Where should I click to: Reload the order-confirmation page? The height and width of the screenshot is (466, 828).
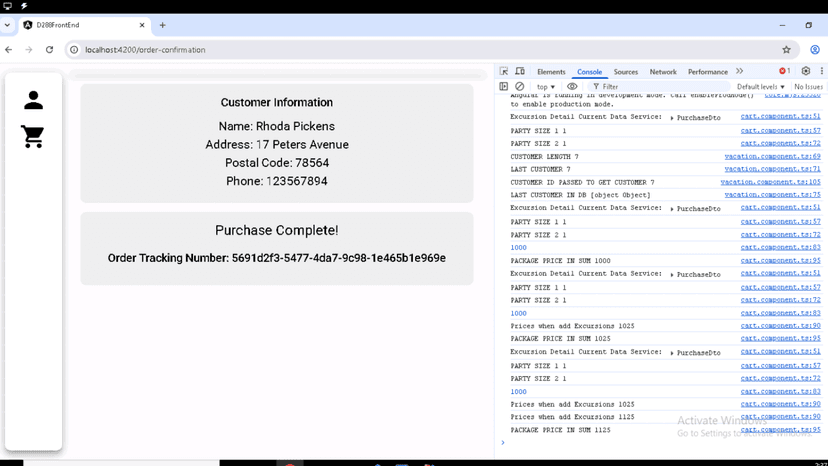[49, 49]
